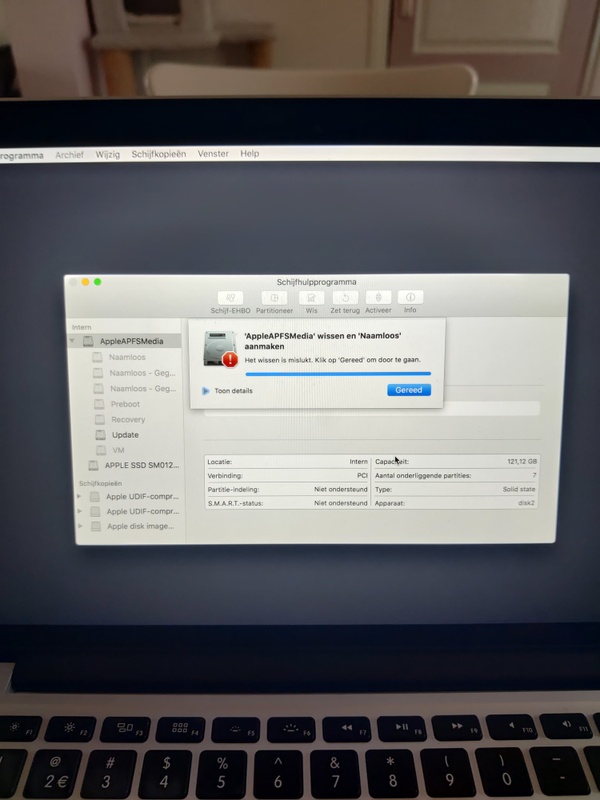Click the green zoom window button
The width and height of the screenshot is (600, 800).
pos(97,282)
